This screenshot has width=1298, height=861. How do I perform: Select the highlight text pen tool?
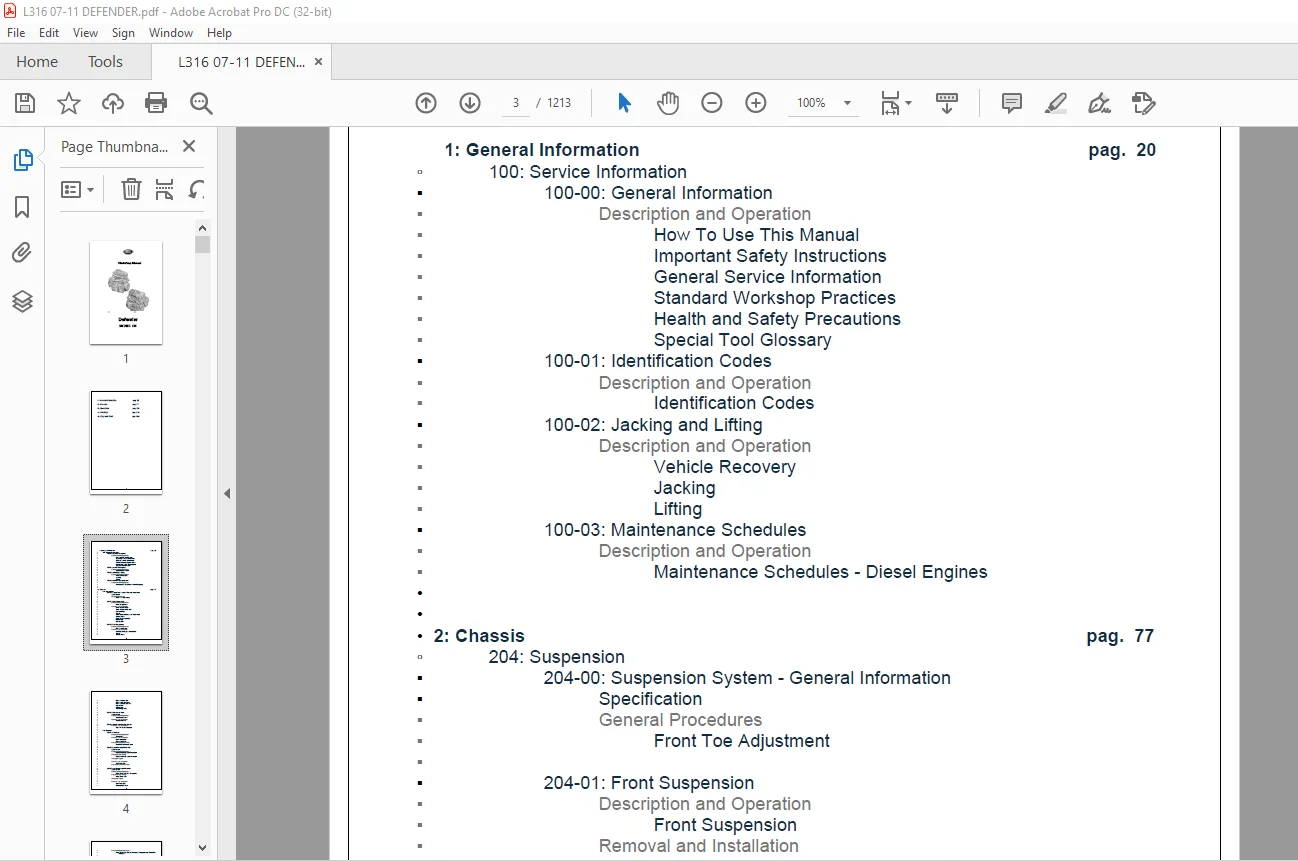(x=1055, y=103)
